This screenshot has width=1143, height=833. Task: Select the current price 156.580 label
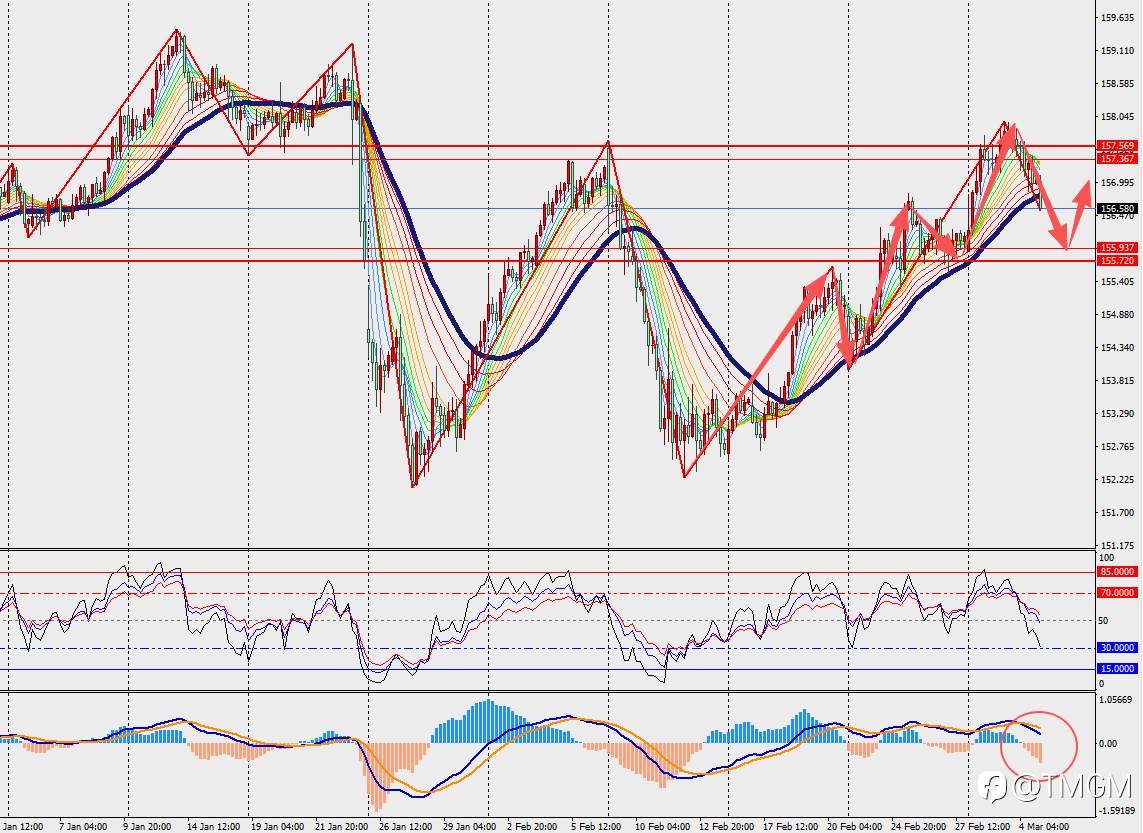click(x=1117, y=208)
